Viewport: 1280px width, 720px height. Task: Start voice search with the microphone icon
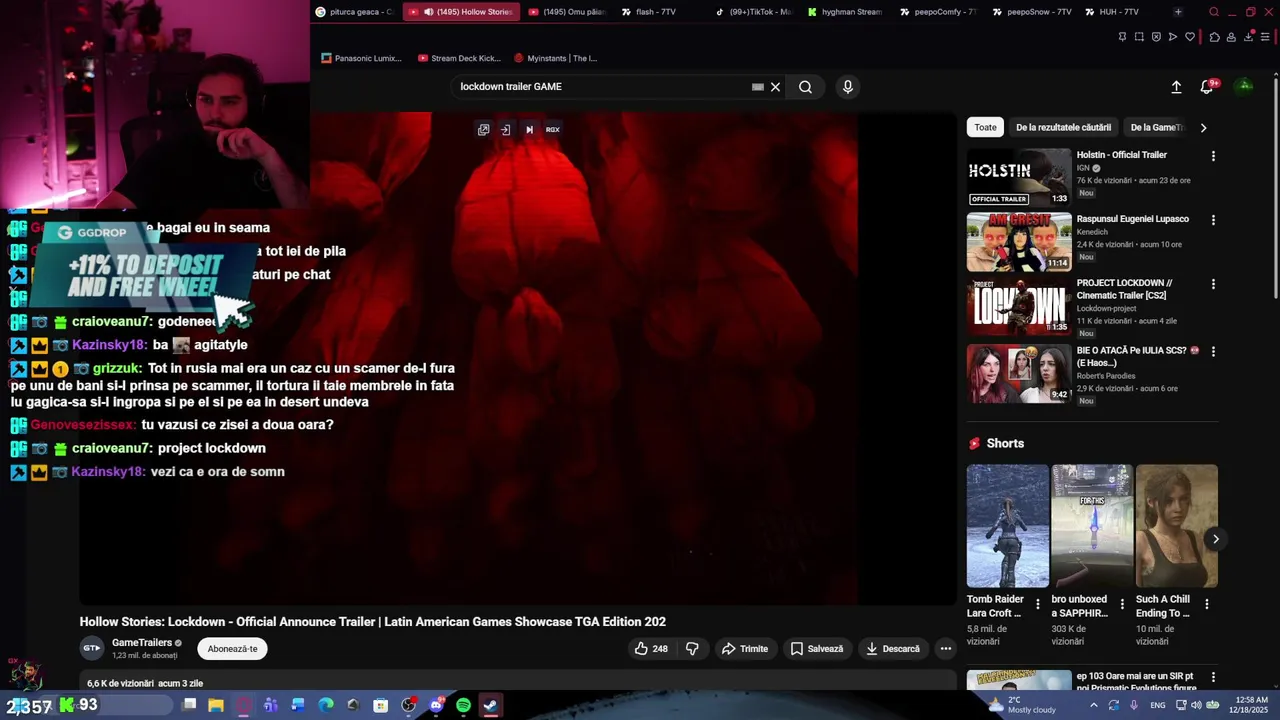click(848, 87)
